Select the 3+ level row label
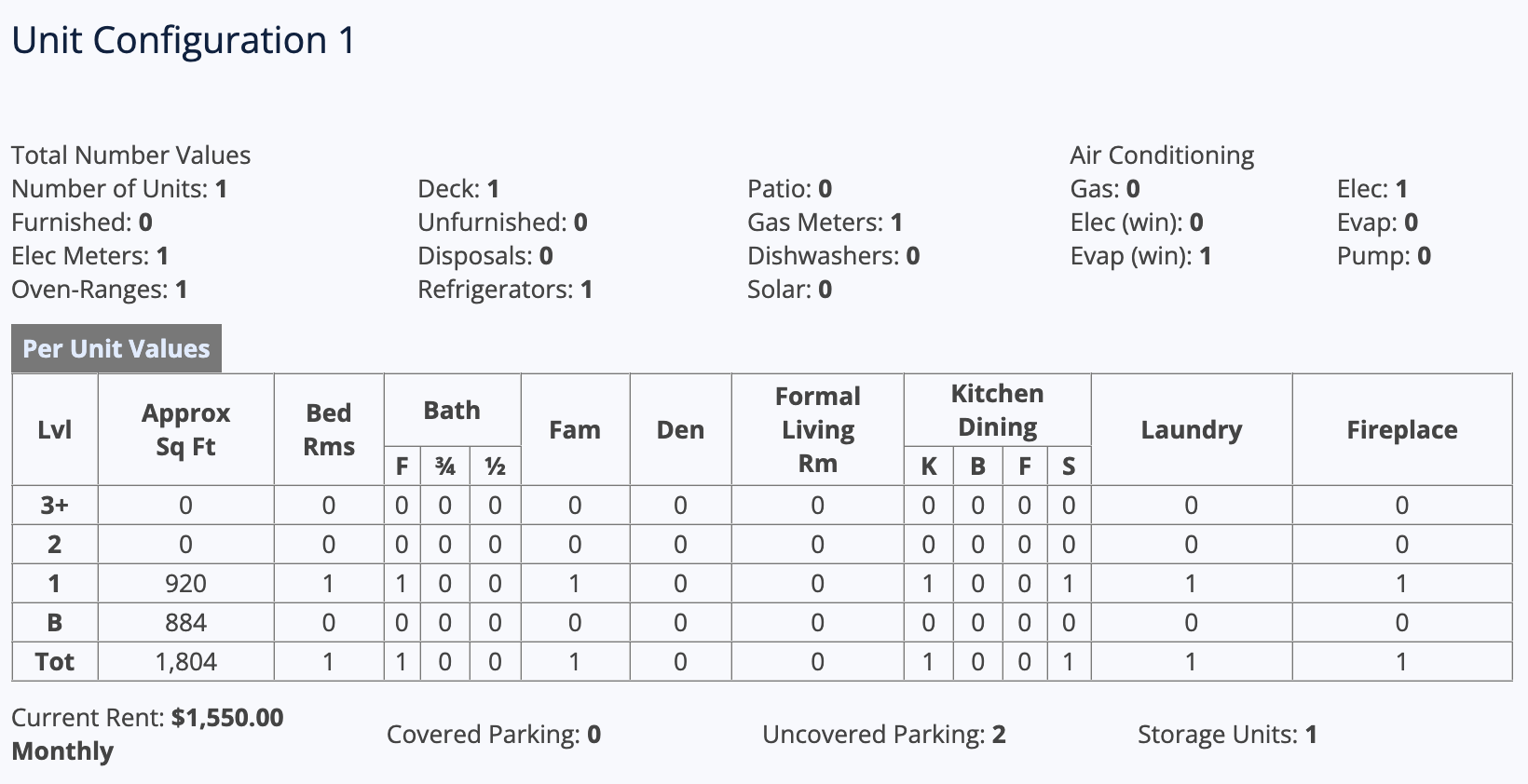The image size is (1528, 784). point(54,506)
